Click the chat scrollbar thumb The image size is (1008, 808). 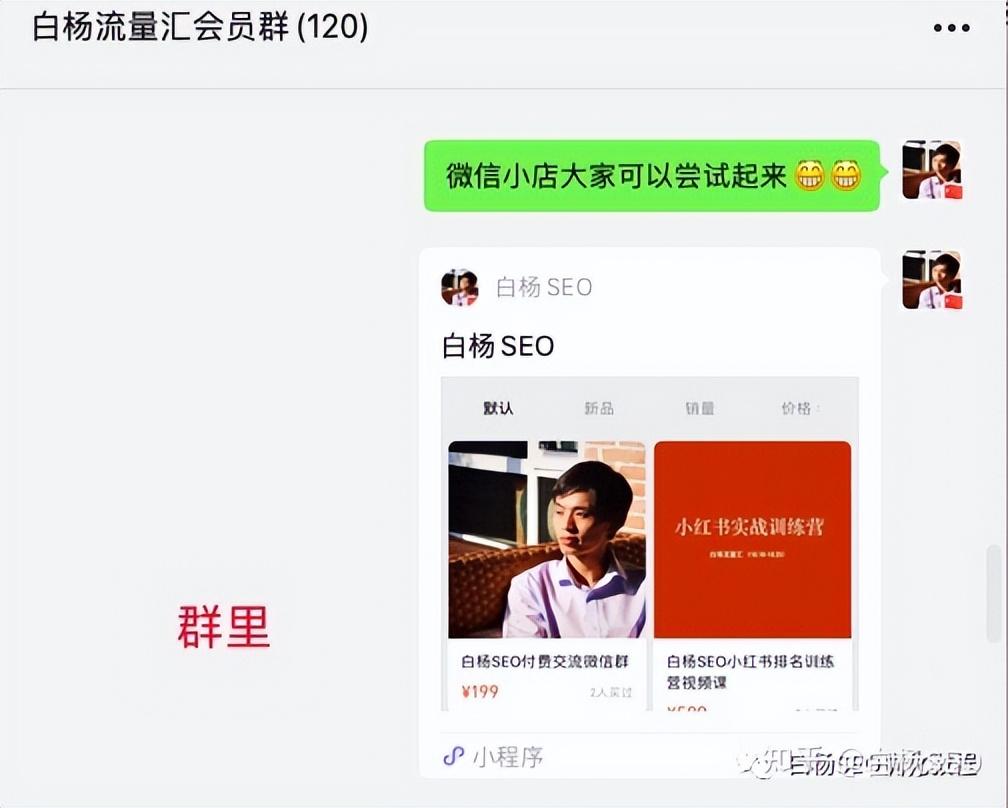click(994, 593)
